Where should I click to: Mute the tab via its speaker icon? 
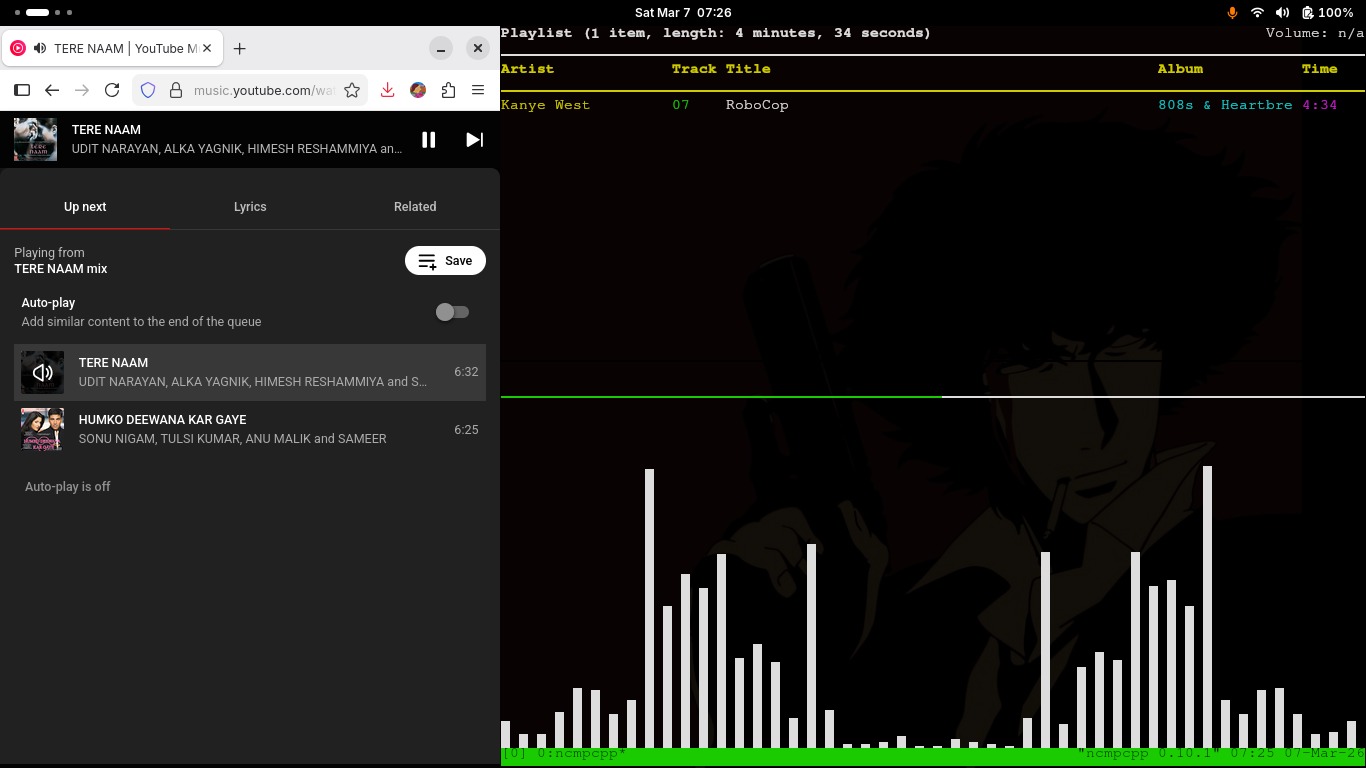click(40, 48)
